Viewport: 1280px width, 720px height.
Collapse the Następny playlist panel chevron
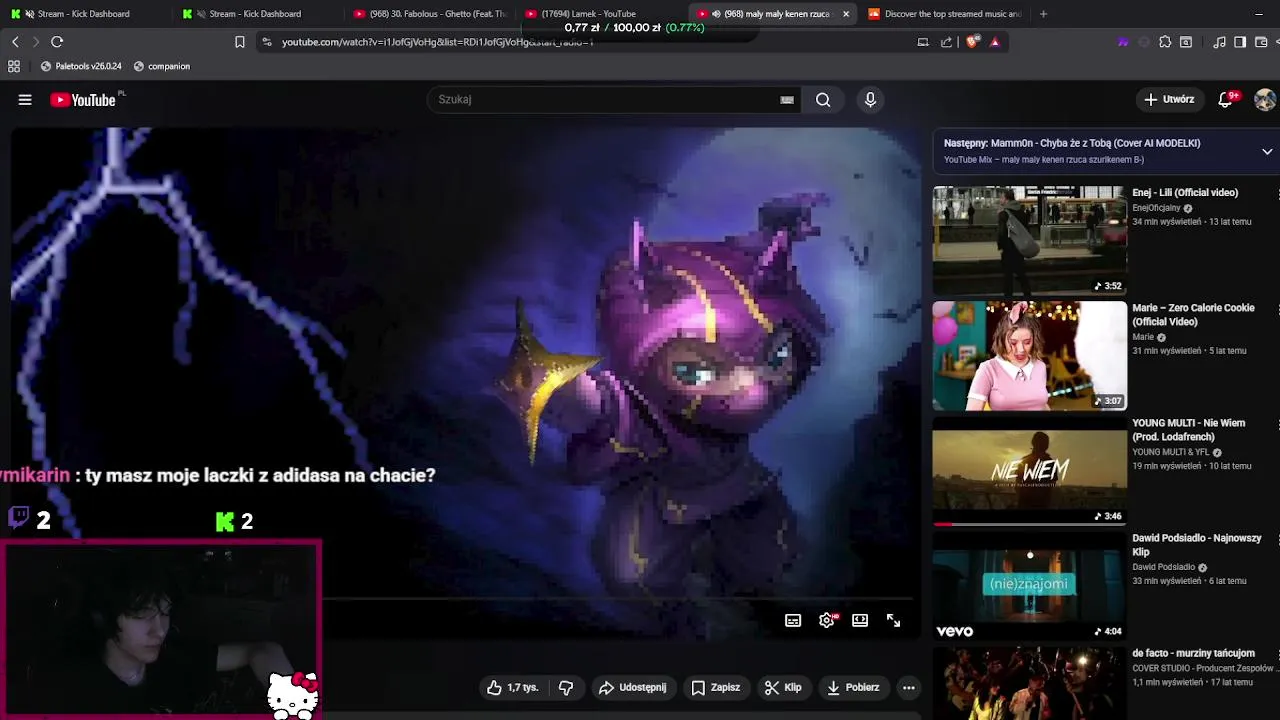tap(1267, 152)
